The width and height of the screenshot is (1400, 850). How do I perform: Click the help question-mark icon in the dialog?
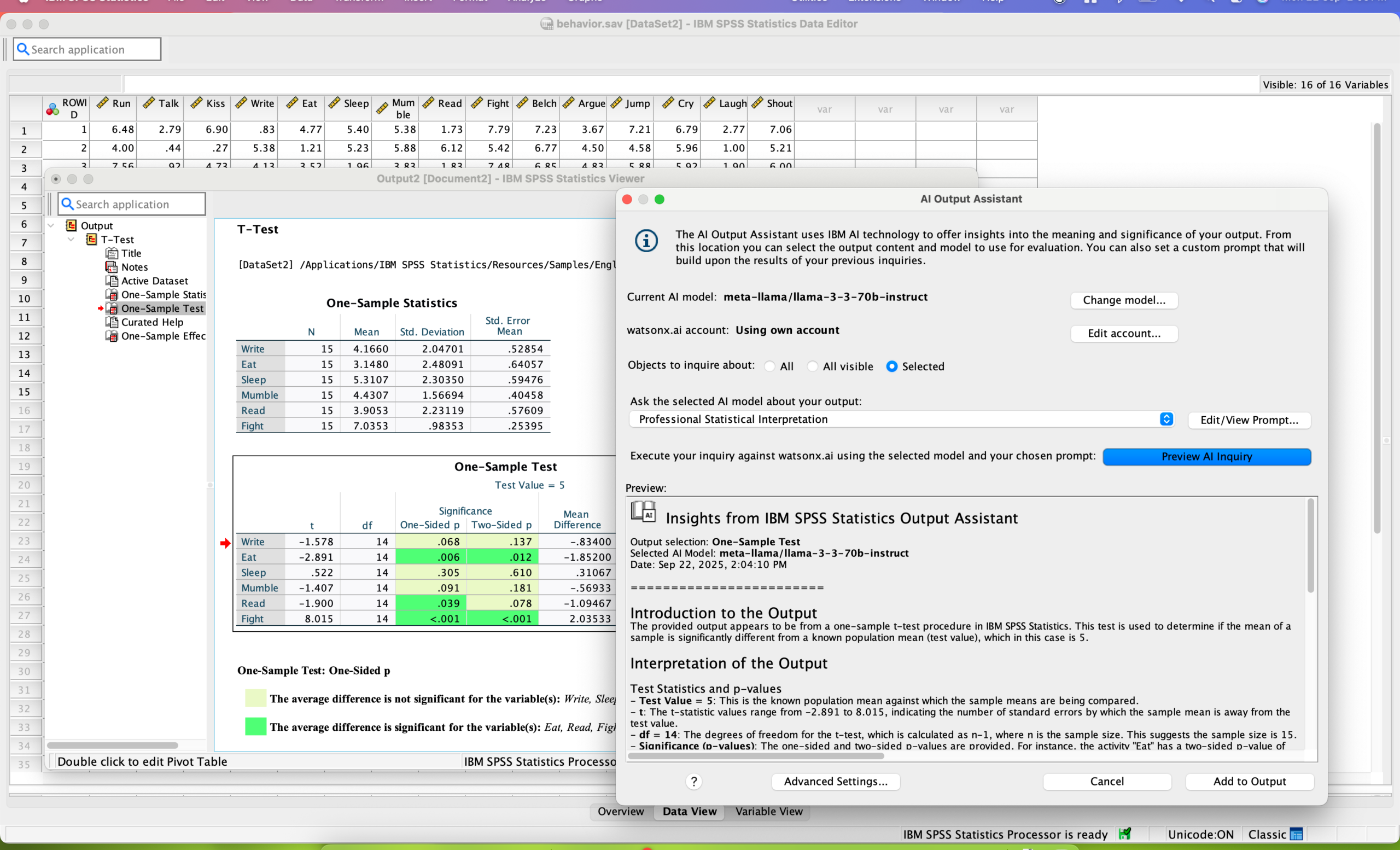pyautogui.click(x=694, y=781)
